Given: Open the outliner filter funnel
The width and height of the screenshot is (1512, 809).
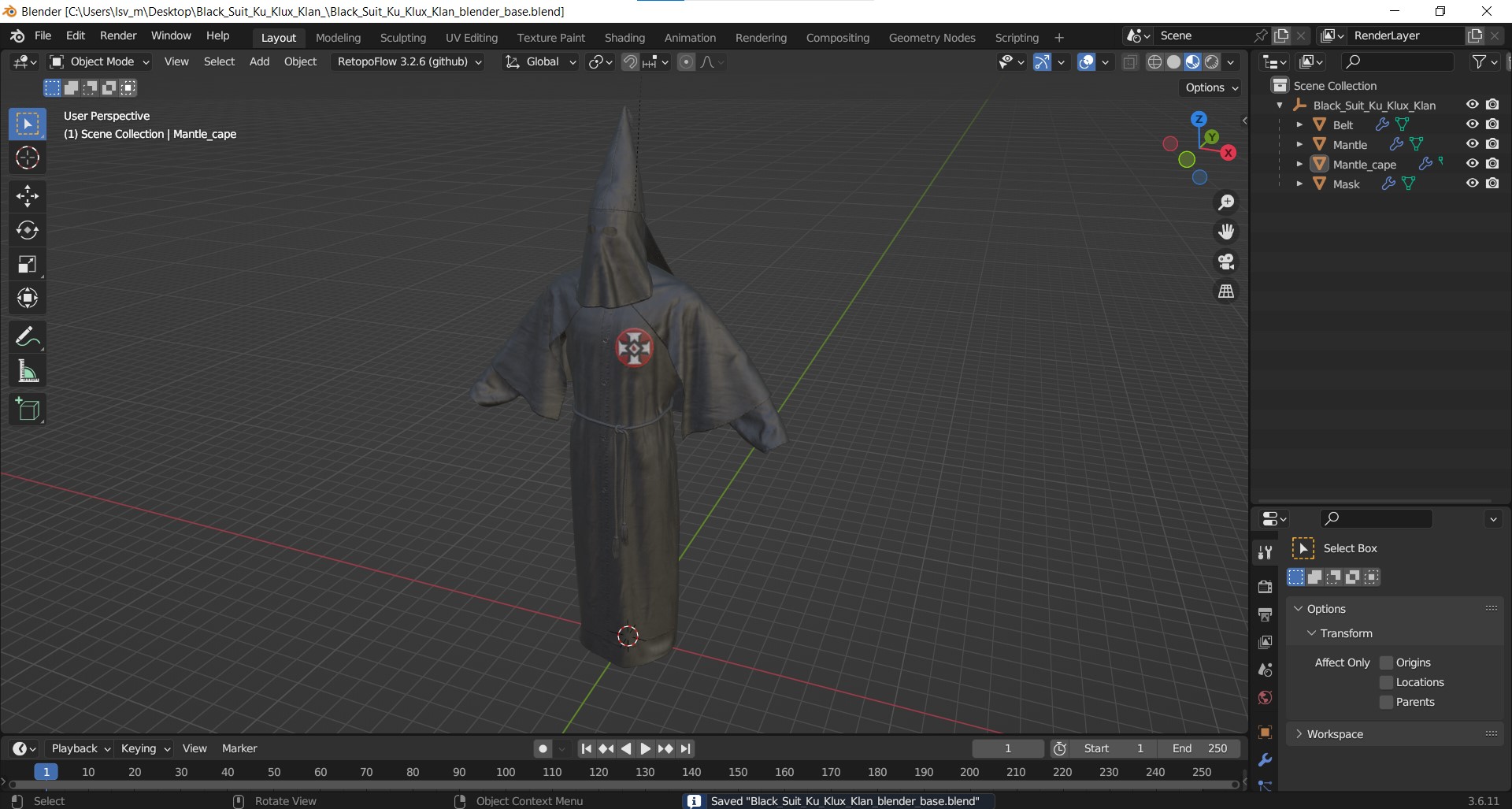Looking at the screenshot, I should [1480, 61].
